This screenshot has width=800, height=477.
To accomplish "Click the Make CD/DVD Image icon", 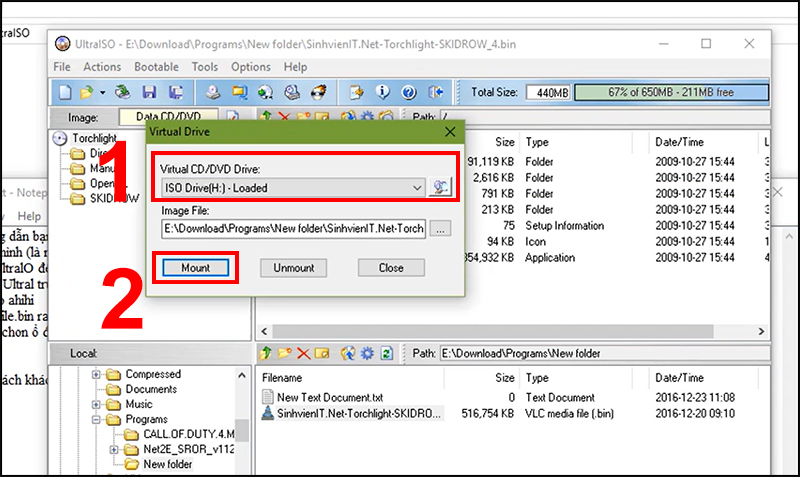I will tap(213, 92).
